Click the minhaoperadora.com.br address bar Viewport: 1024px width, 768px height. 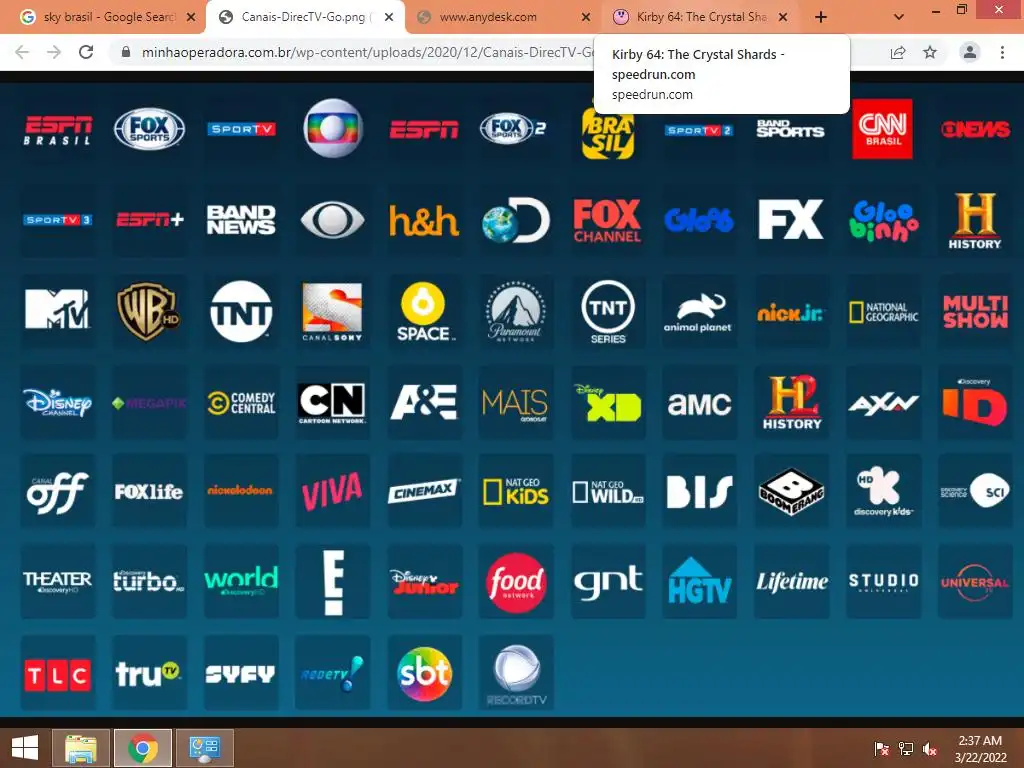pyautogui.click(x=366, y=52)
